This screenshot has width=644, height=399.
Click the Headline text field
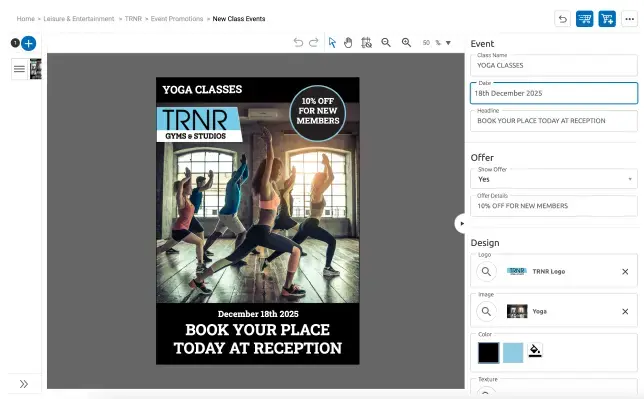tap(554, 121)
